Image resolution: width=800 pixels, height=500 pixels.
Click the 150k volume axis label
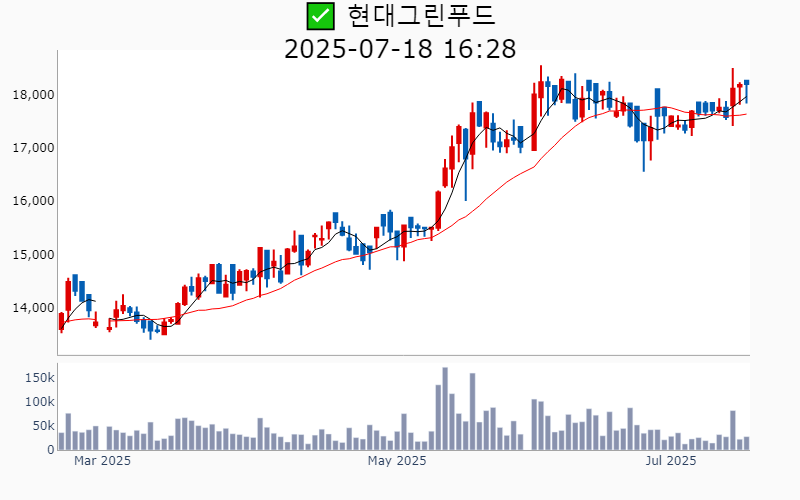40,378
